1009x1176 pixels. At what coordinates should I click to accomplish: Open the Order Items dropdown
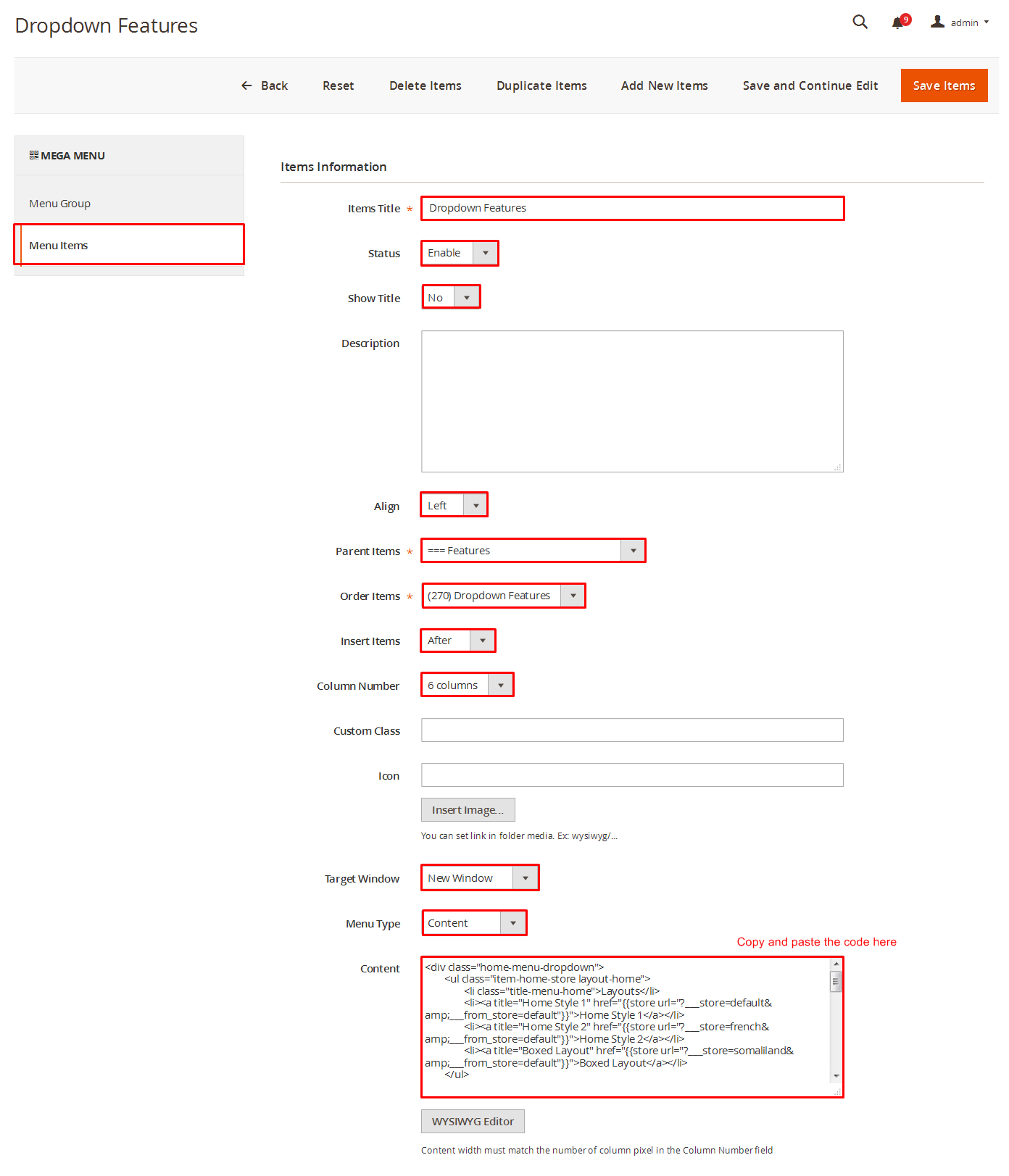click(503, 596)
